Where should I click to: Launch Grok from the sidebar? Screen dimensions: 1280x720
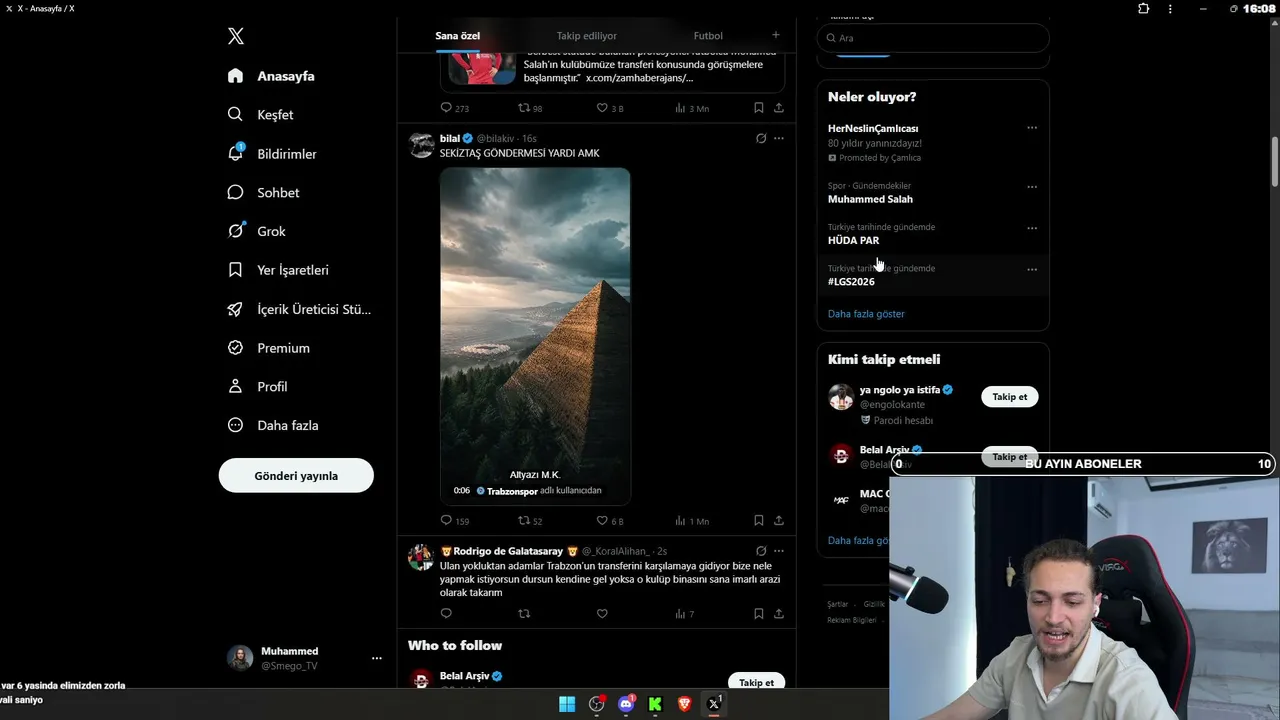point(257,231)
